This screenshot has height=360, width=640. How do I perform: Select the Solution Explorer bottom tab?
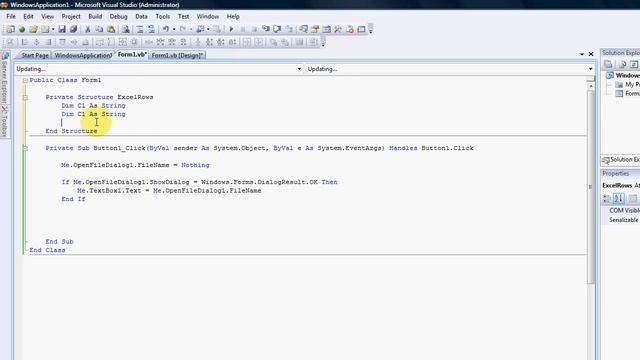click(x=620, y=160)
